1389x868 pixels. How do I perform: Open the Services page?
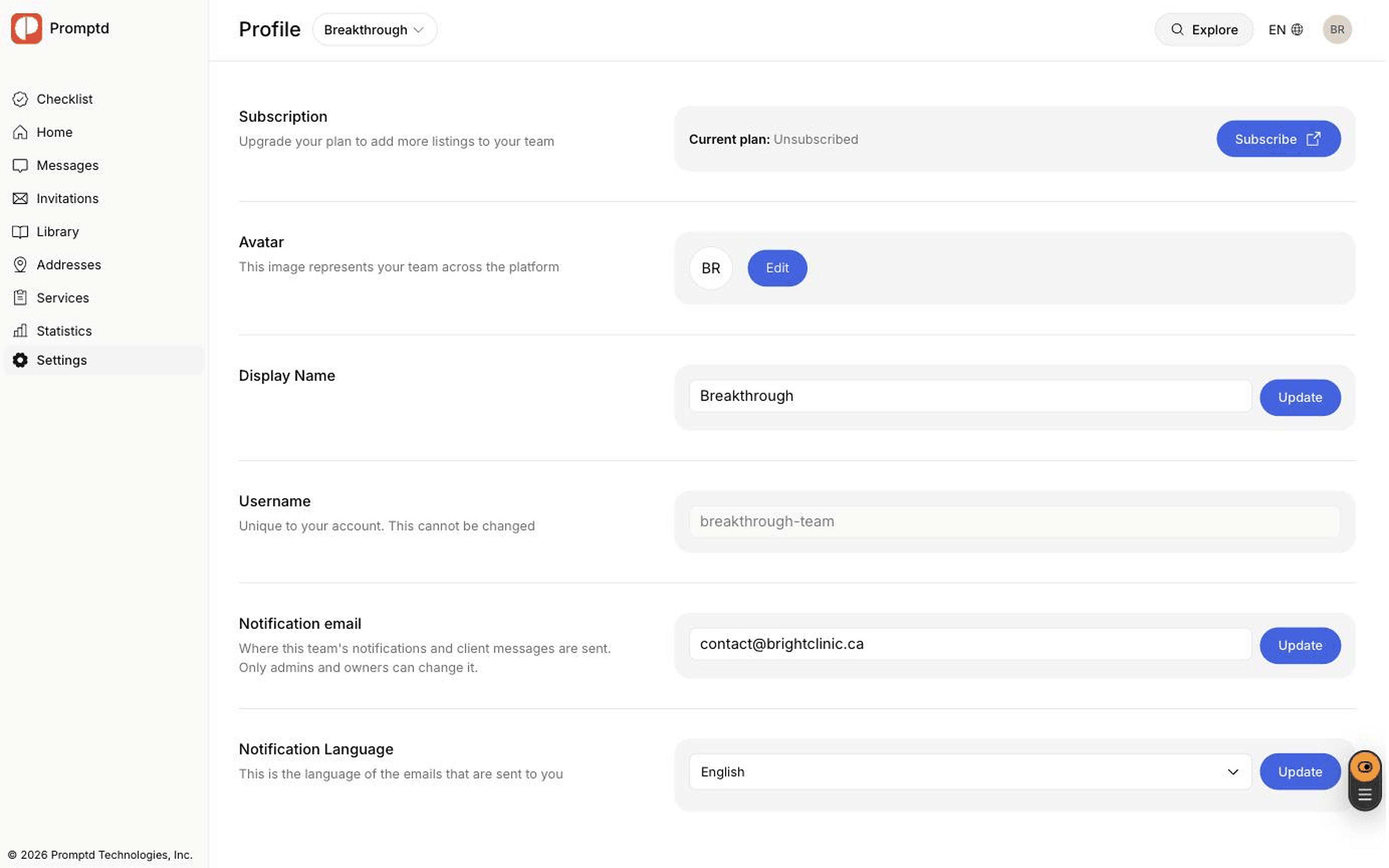105,298
